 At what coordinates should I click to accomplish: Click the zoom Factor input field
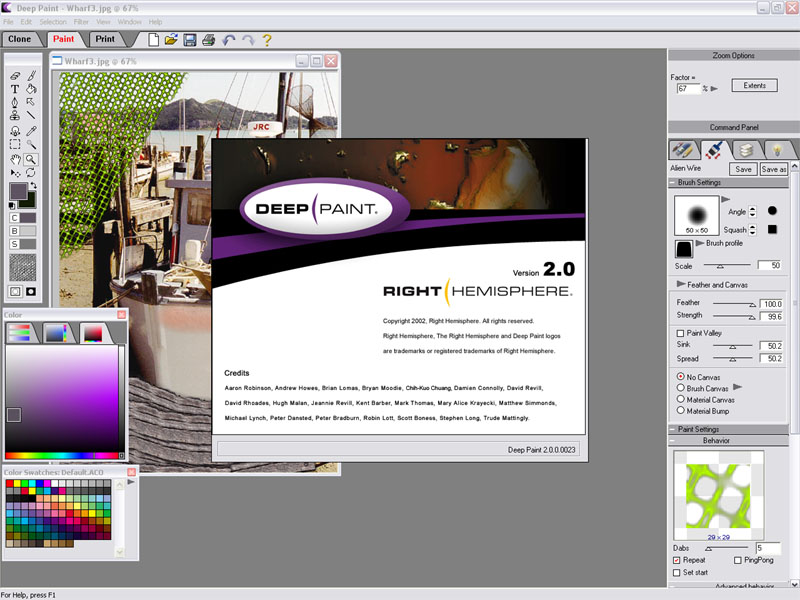pyautogui.click(x=688, y=89)
